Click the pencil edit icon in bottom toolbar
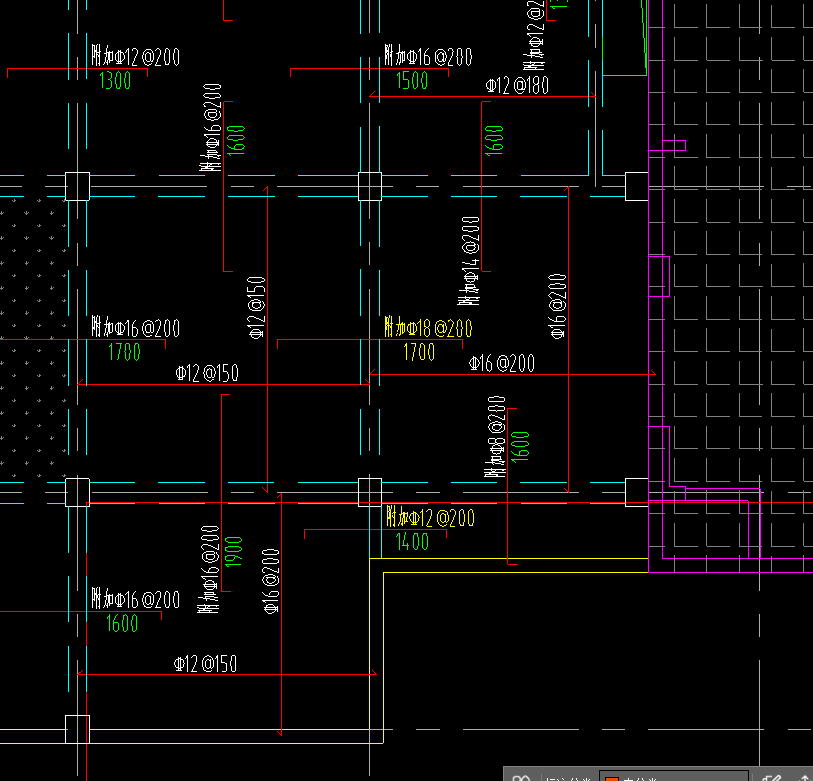 (x=772, y=778)
